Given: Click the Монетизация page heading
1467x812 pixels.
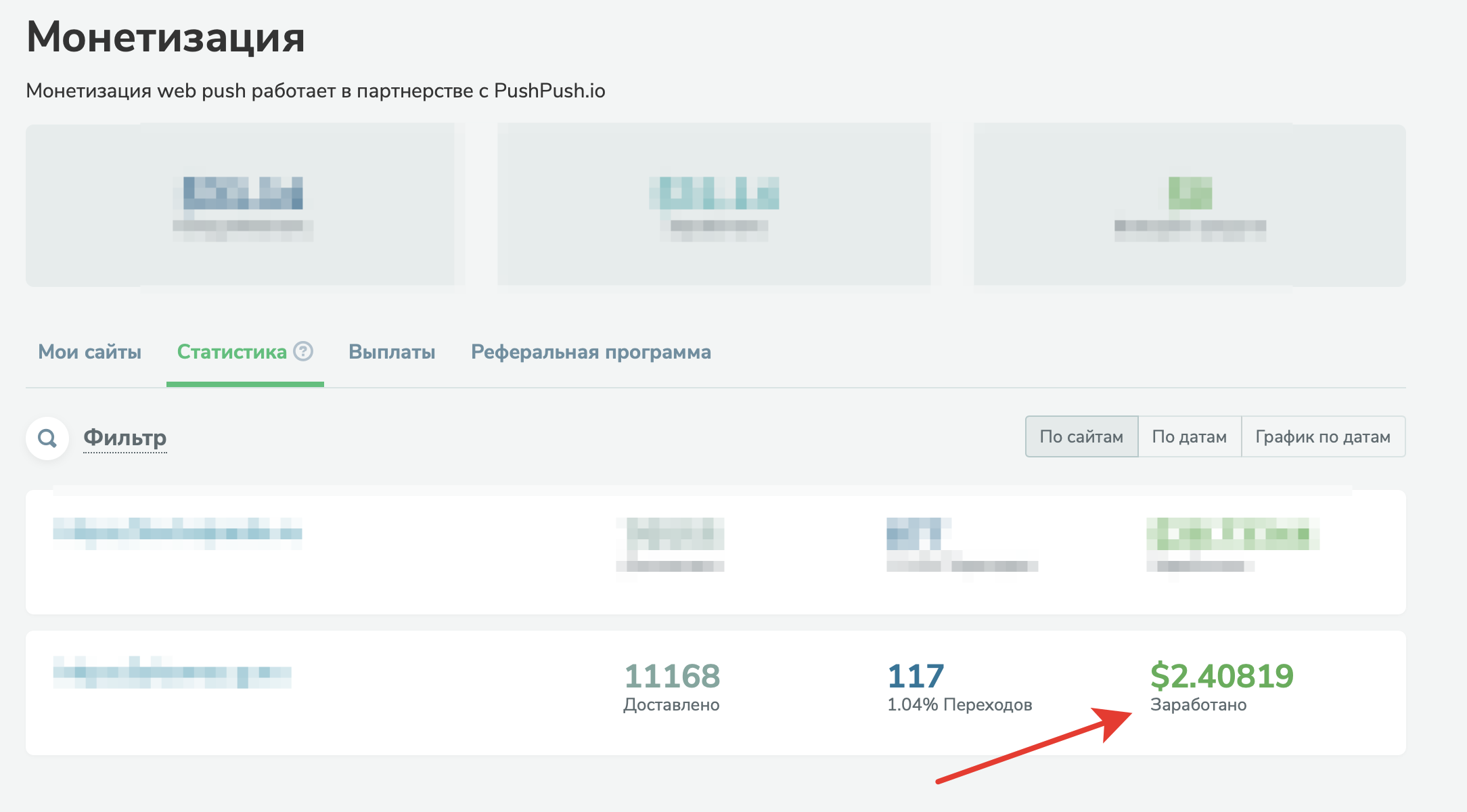Looking at the screenshot, I should point(166,37).
